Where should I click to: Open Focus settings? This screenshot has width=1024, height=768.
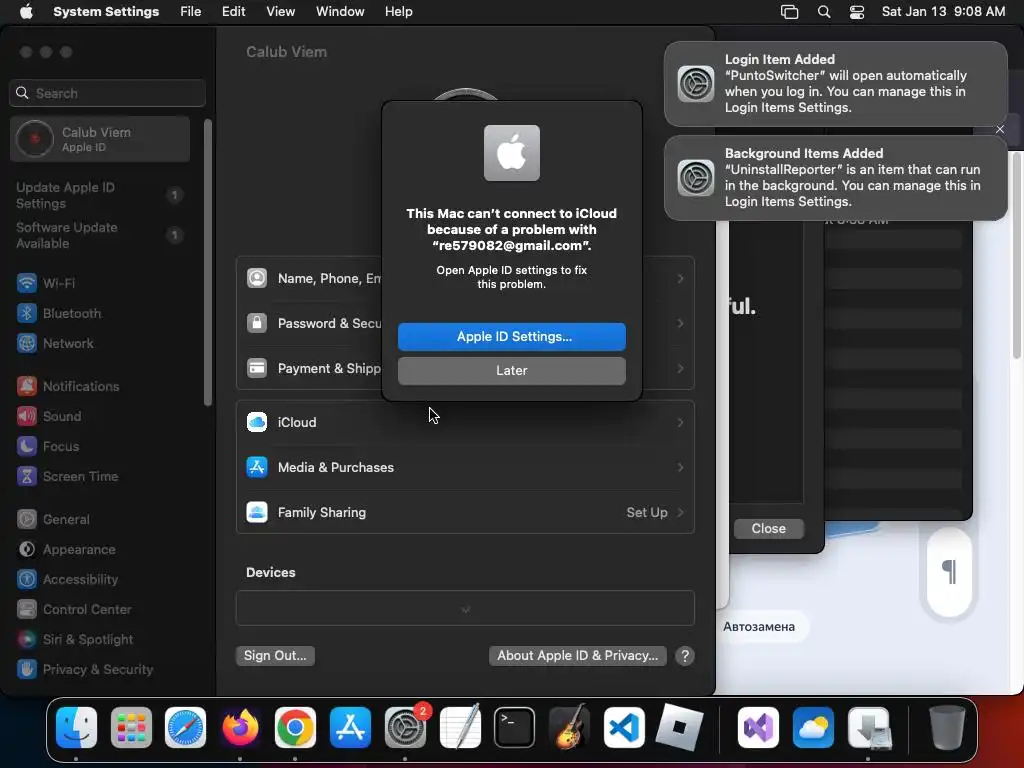48,446
